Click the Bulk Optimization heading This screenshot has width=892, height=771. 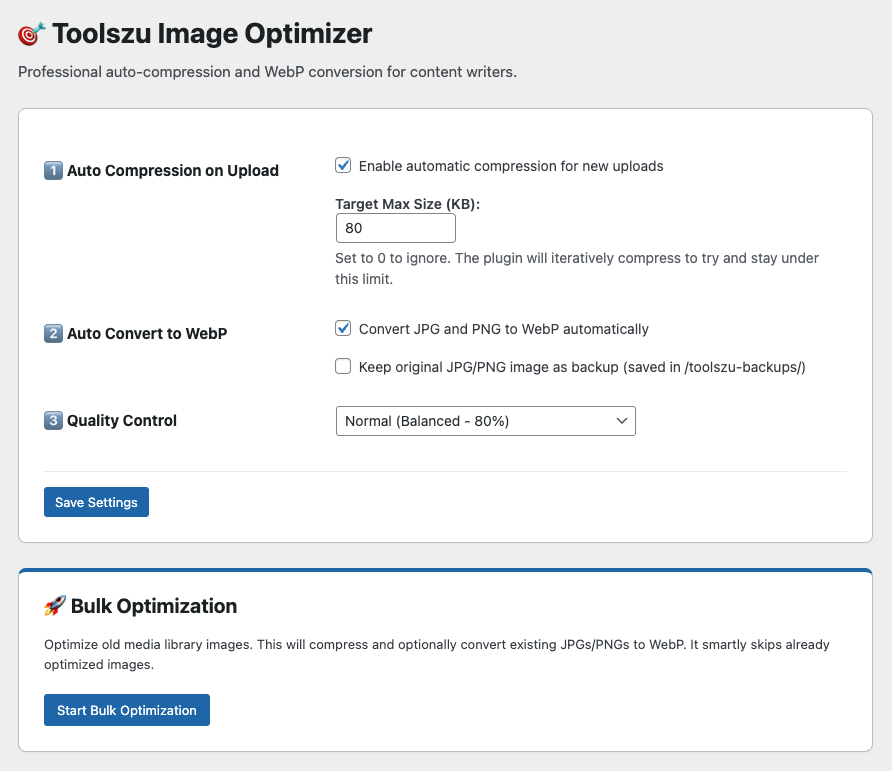tap(154, 606)
